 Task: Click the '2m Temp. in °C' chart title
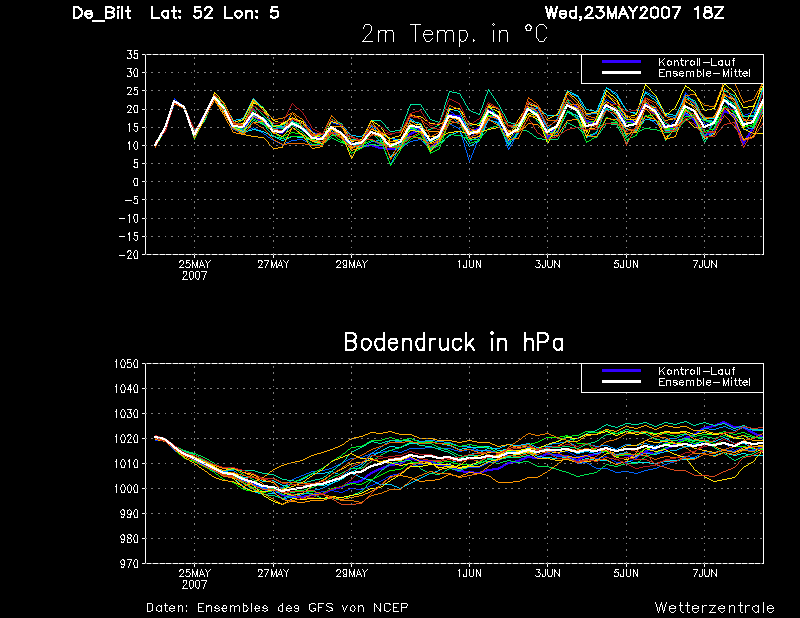(x=454, y=34)
